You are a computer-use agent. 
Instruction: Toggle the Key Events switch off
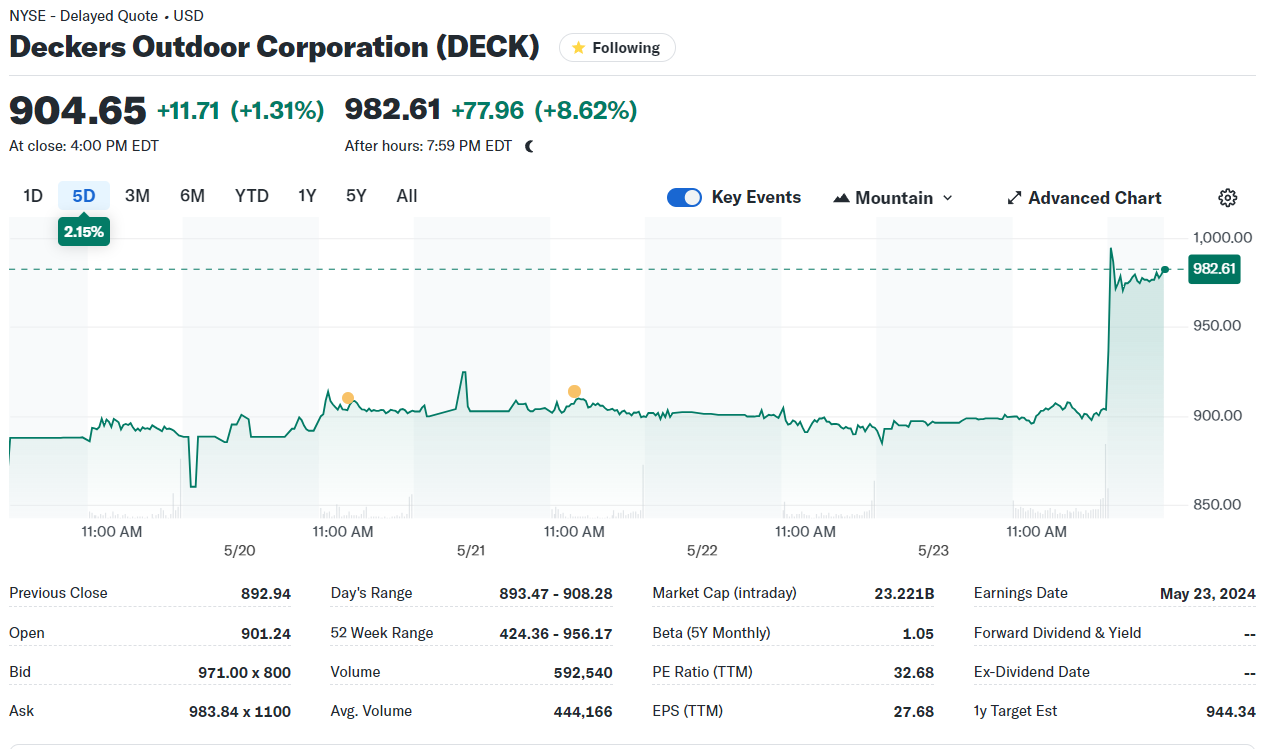[x=685, y=198]
